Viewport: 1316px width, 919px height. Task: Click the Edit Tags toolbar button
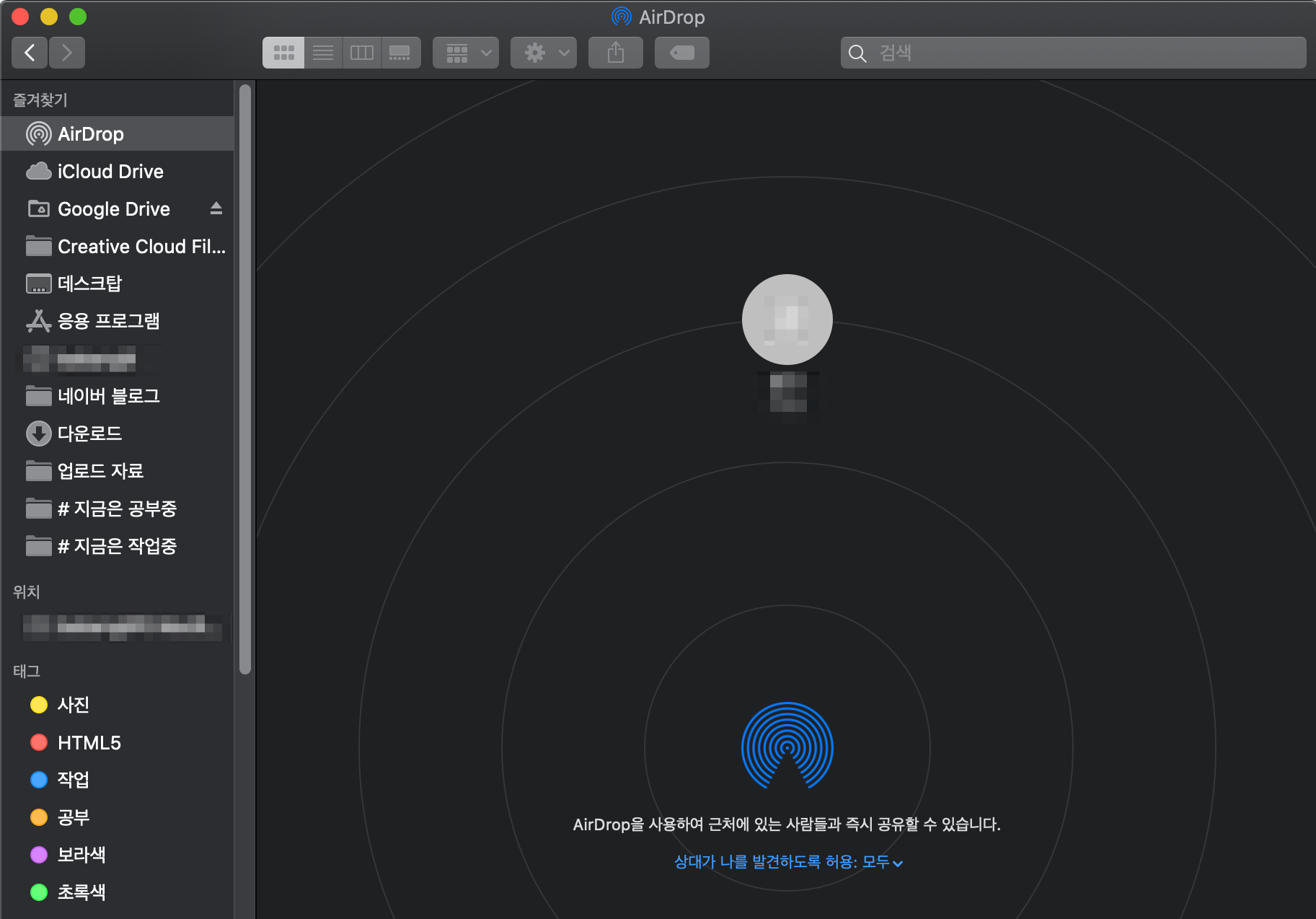[x=682, y=53]
